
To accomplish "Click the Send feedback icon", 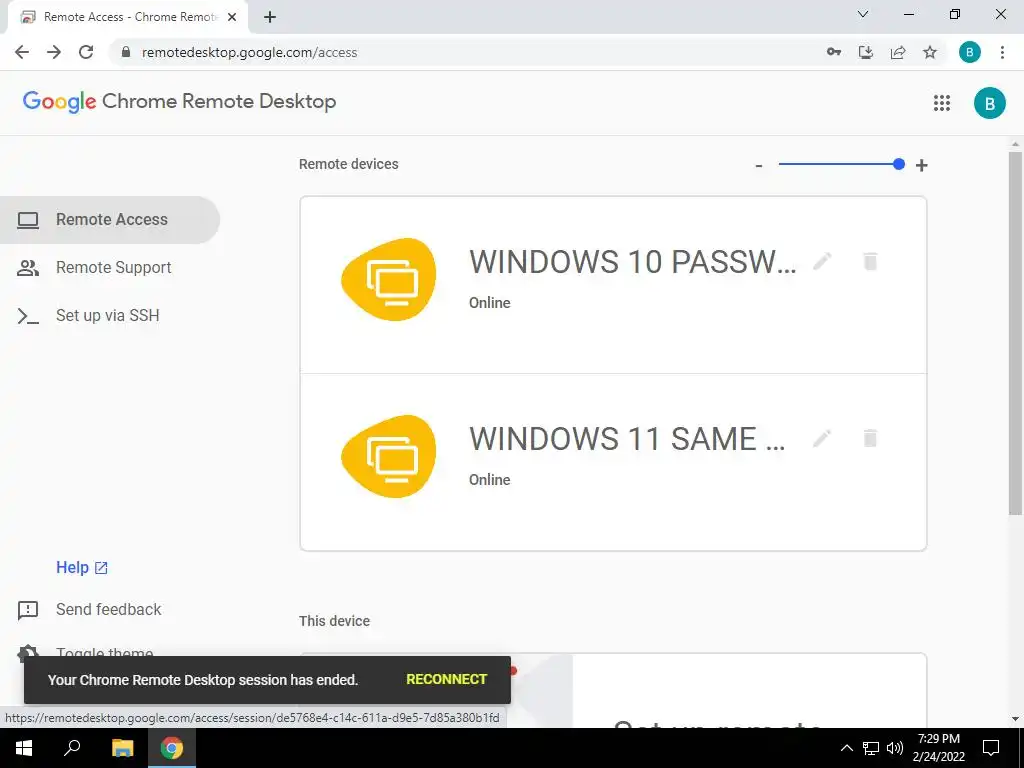I will 28,610.
